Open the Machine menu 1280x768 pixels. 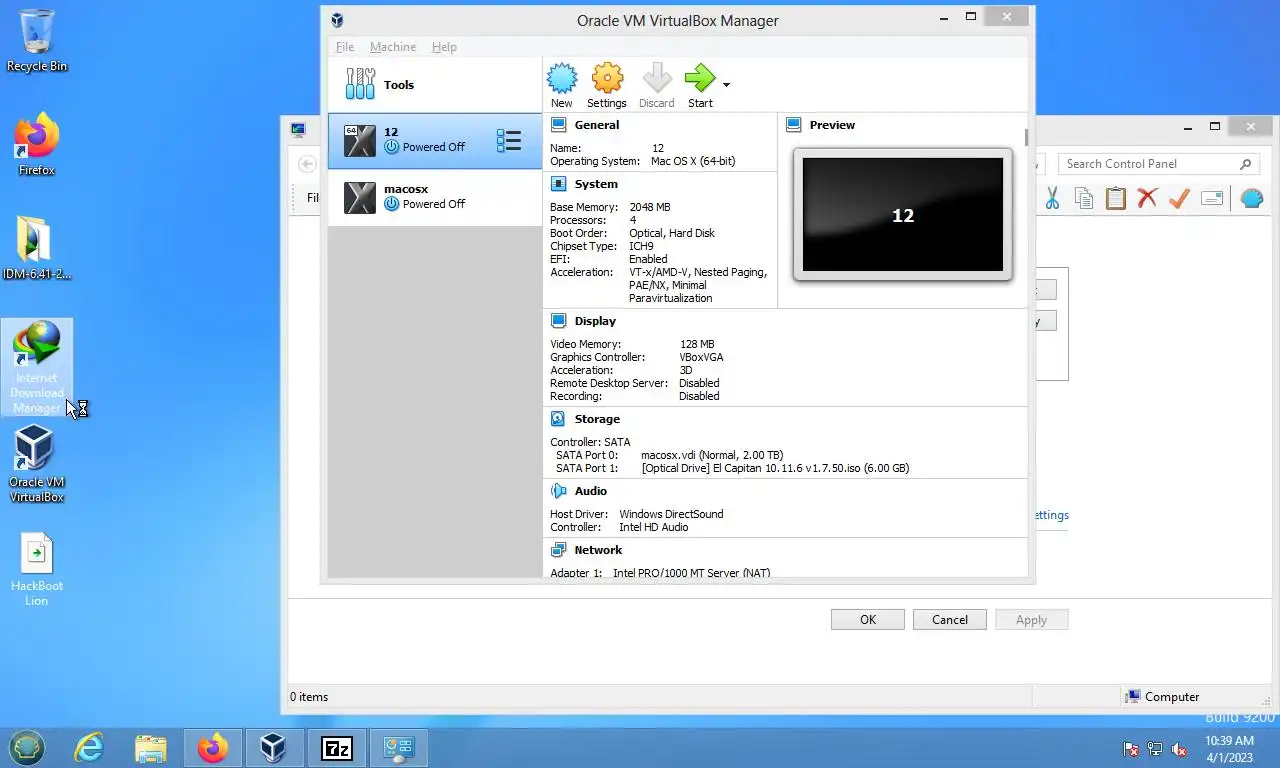click(393, 47)
